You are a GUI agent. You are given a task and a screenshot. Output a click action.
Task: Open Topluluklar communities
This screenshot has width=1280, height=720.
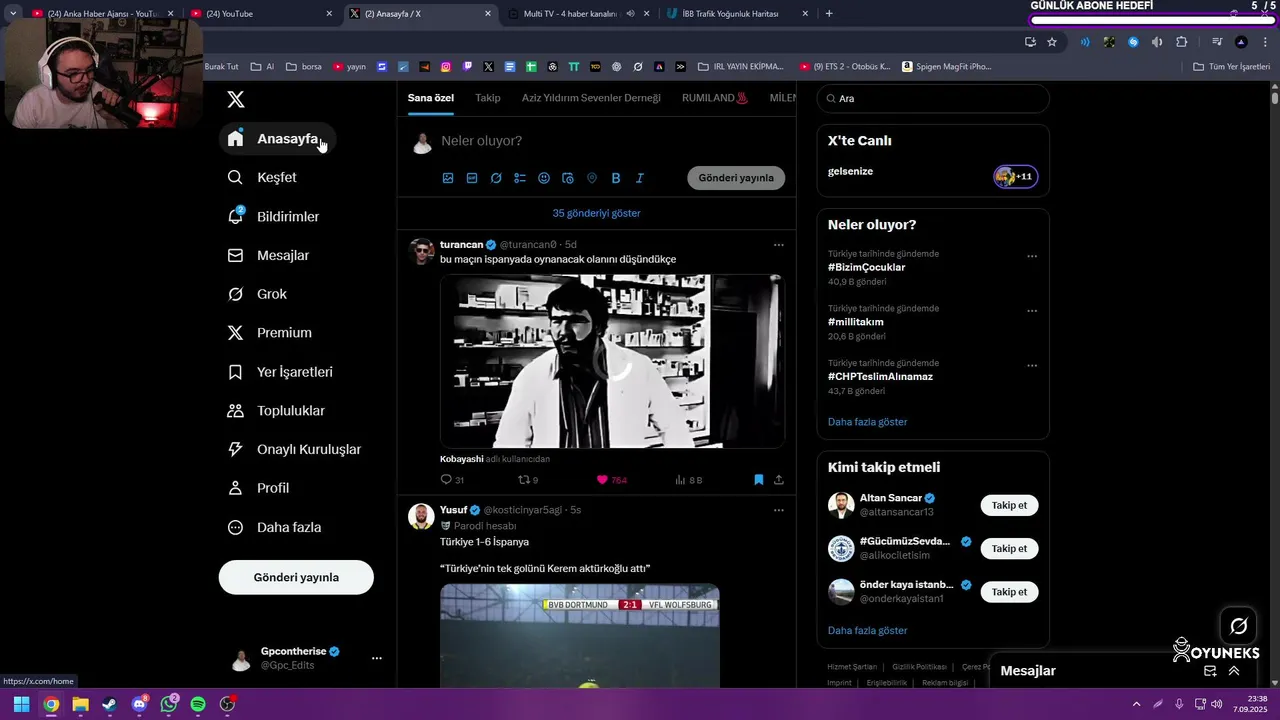pyautogui.click(x=276, y=411)
